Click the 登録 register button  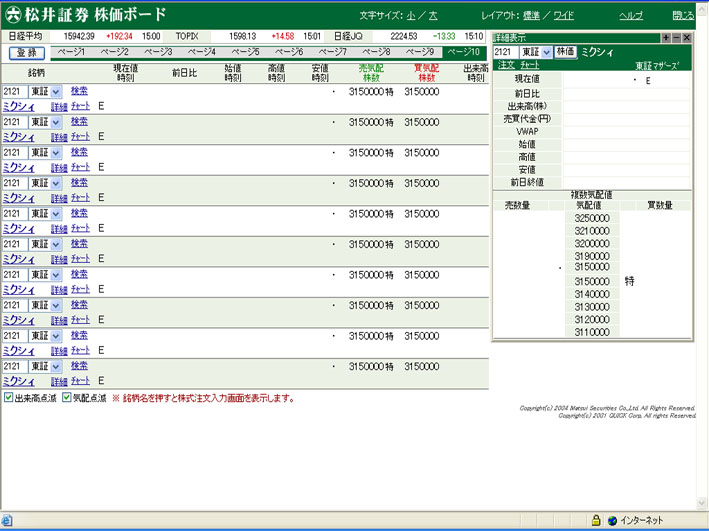27,53
